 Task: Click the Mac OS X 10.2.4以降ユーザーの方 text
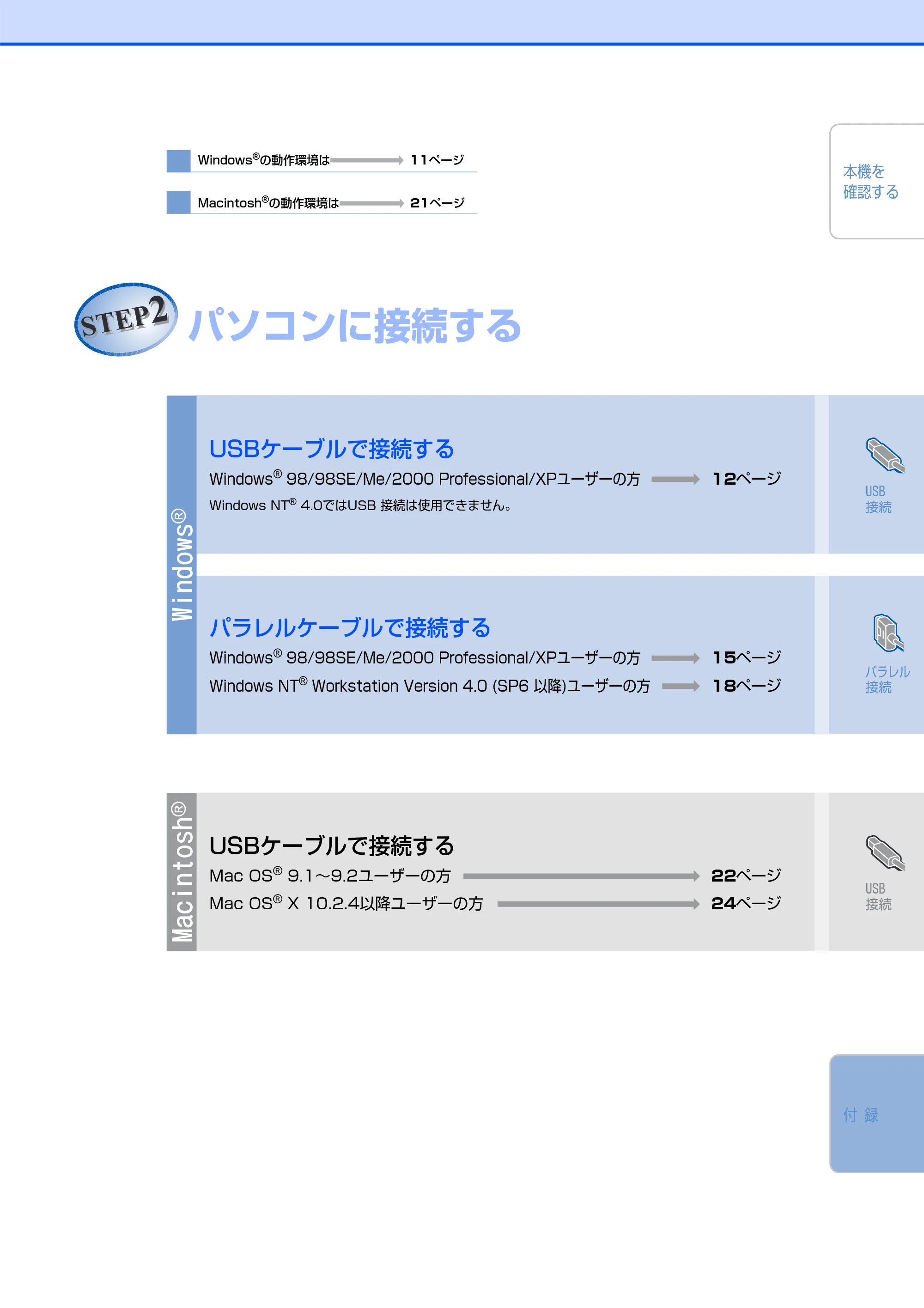coord(346,904)
